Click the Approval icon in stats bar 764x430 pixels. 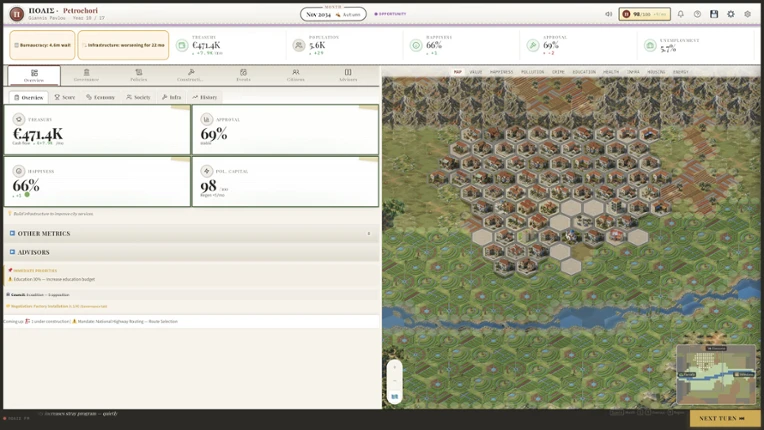coord(533,45)
